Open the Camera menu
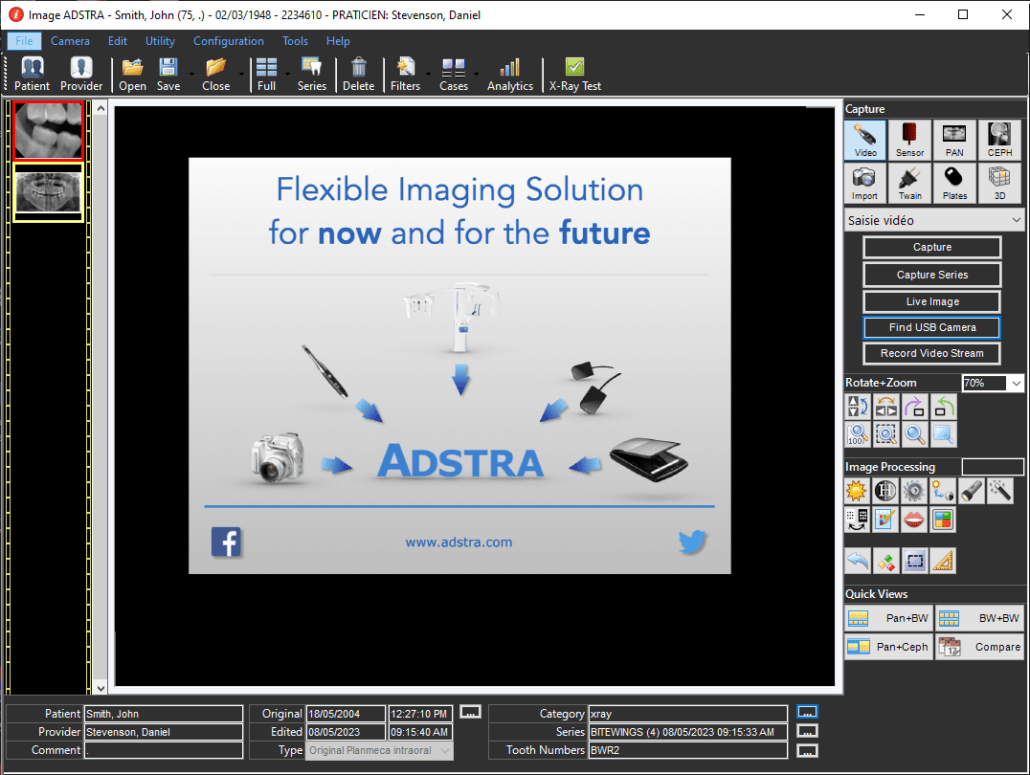This screenshot has width=1030, height=775. pyautogui.click(x=70, y=41)
